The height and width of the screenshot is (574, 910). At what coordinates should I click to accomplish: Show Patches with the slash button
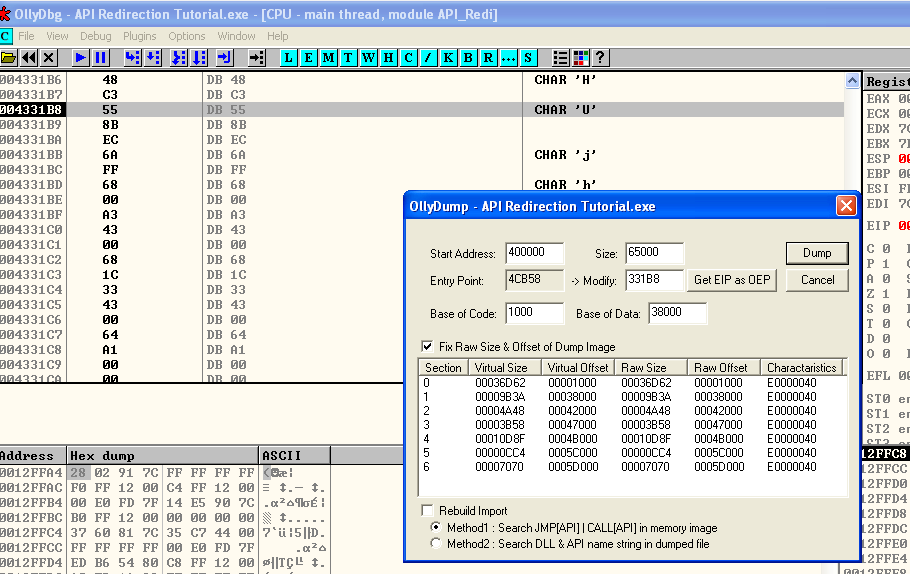point(428,57)
